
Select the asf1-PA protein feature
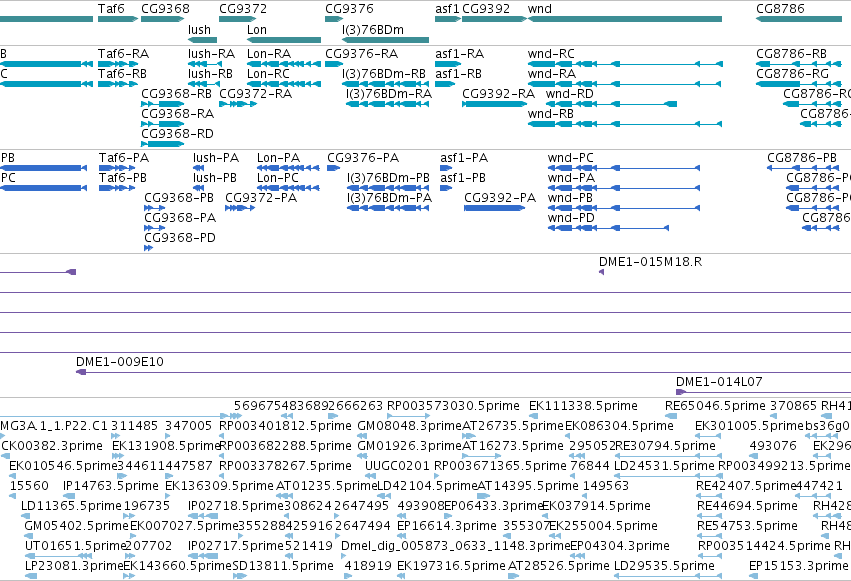point(446,168)
